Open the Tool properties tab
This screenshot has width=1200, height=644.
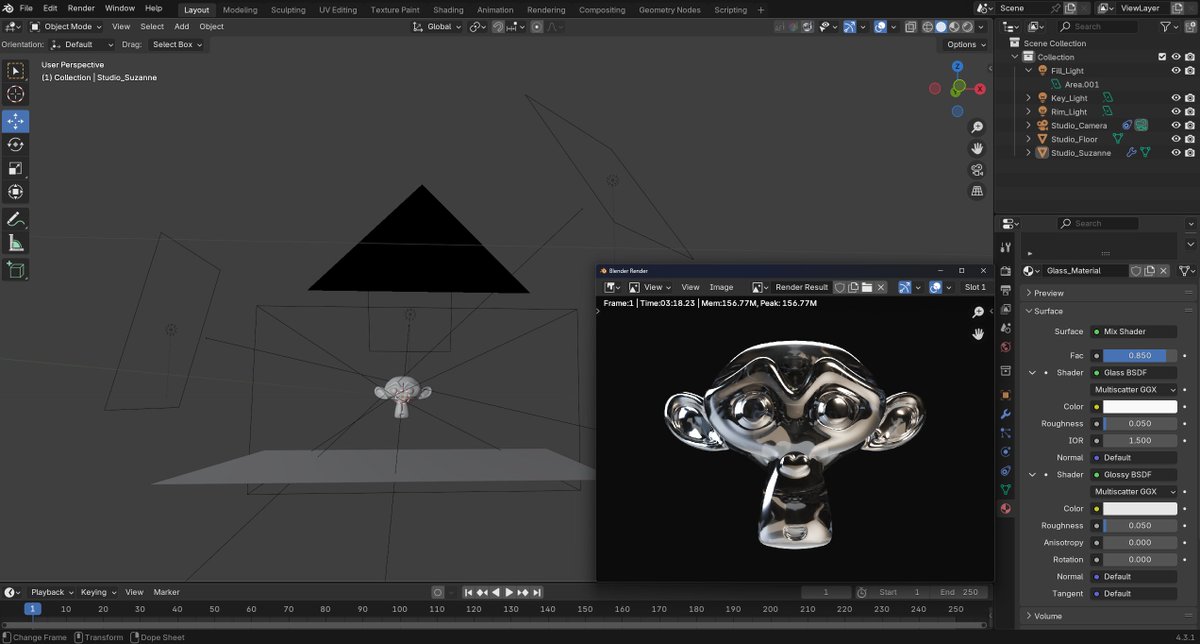pyautogui.click(x=1006, y=246)
